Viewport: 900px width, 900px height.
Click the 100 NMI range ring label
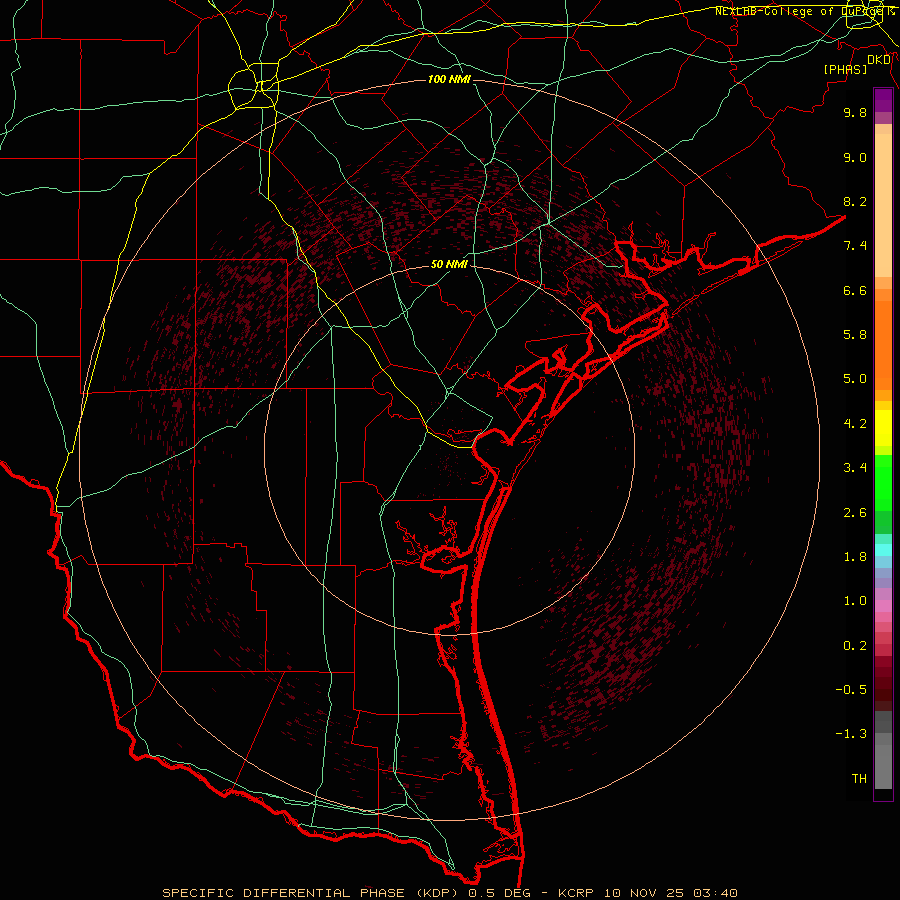(x=449, y=79)
